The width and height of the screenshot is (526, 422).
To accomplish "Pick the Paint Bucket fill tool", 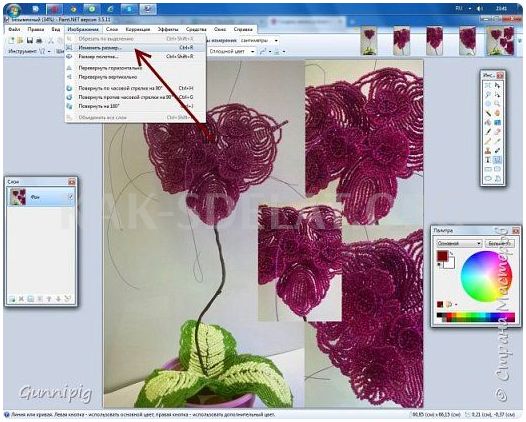I will coord(488,123).
